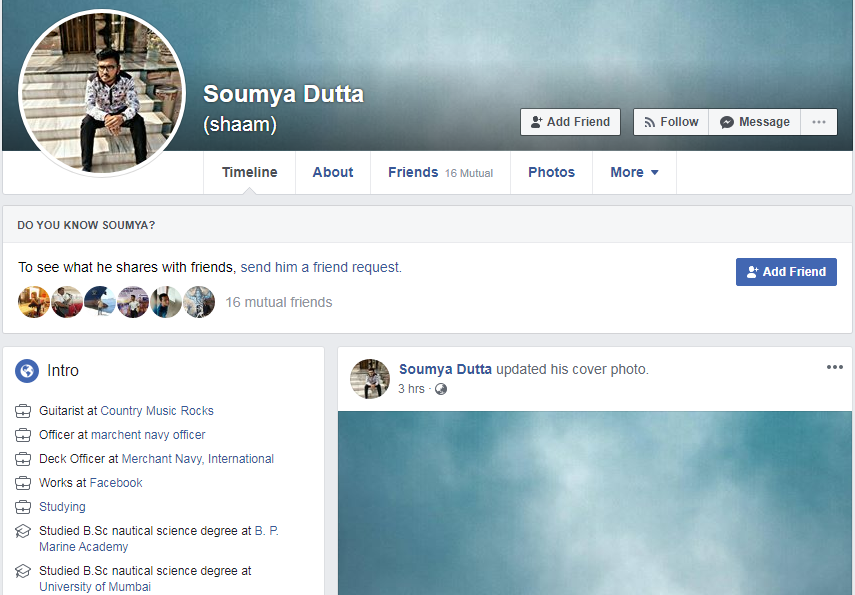Click briefcase icon beside Works at Facebook
The height and width of the screenshot is (595, 855).
click(x=23, y=483)
